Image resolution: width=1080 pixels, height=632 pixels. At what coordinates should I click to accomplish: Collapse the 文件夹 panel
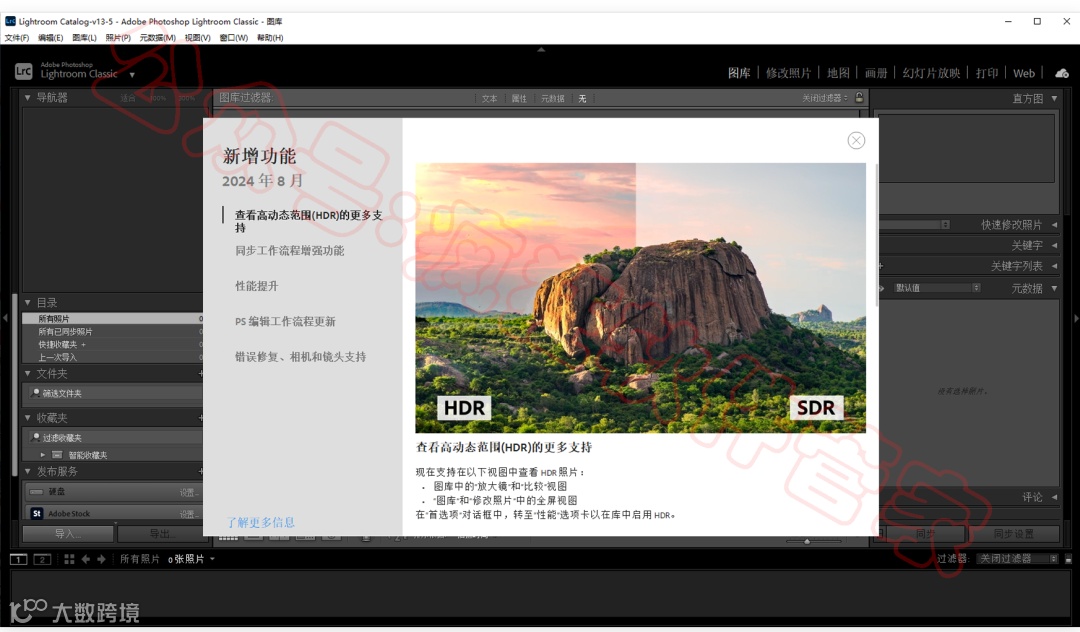pyautogui.click(x=28, y=373)
